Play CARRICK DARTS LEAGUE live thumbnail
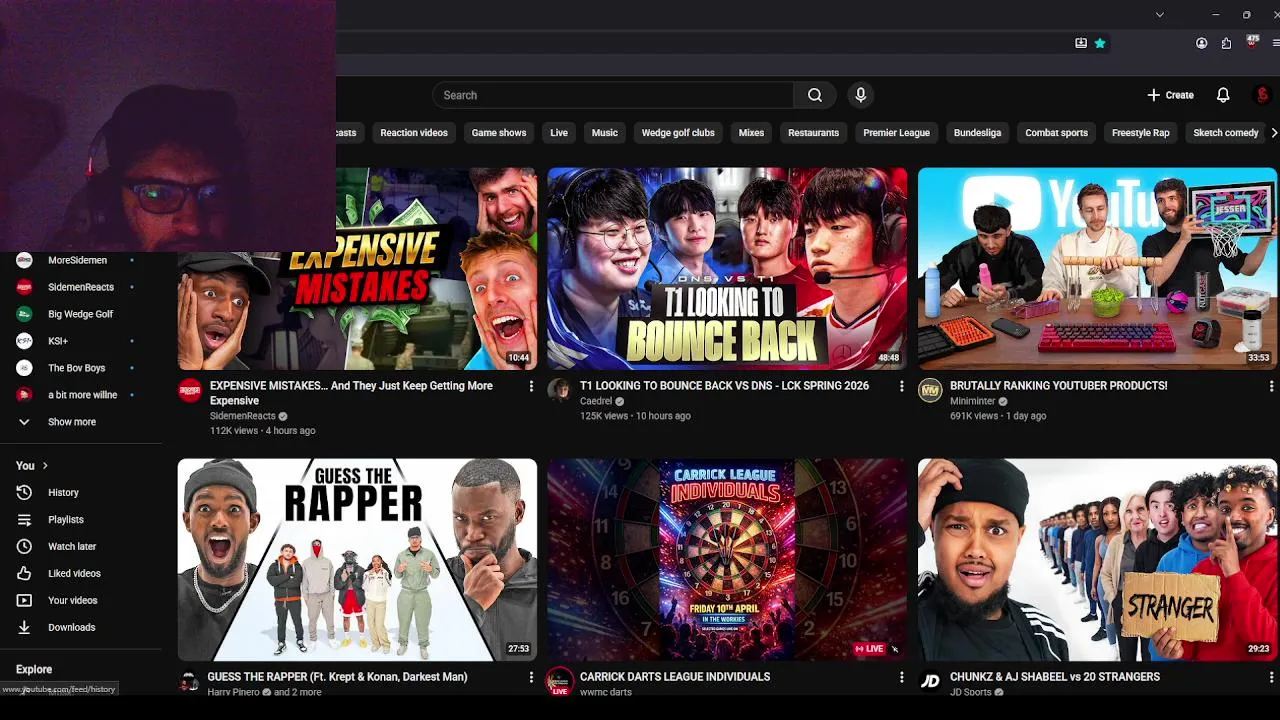This screenshot has height=720, width=1280. (727, 560)
